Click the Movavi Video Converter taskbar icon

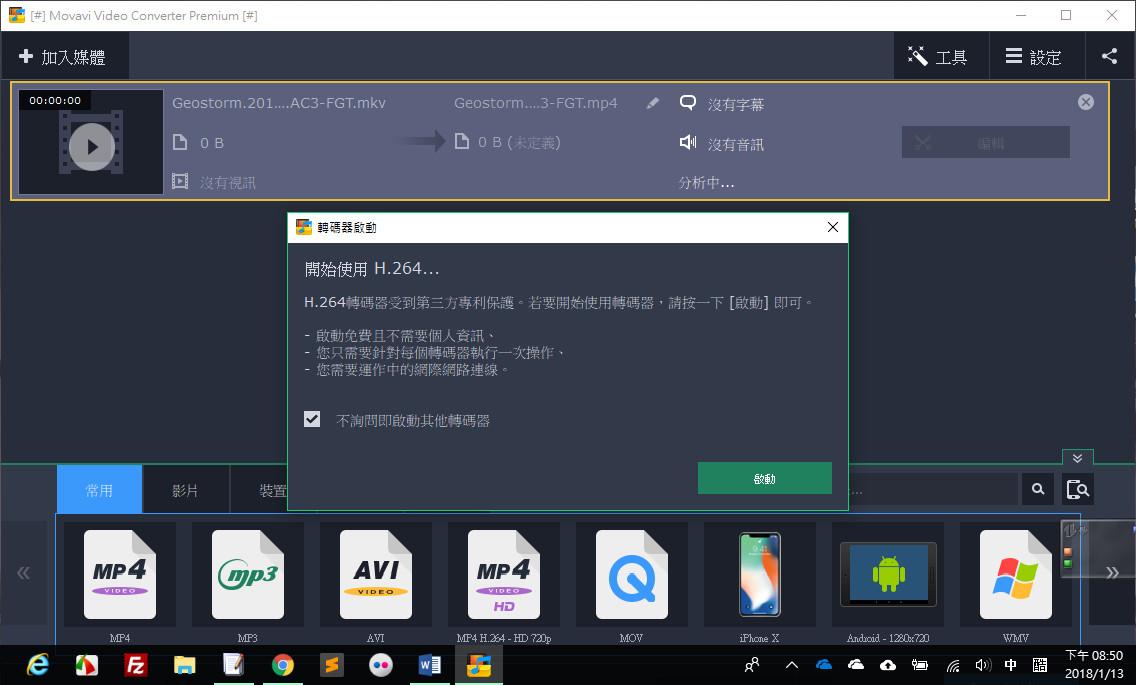click(x=479, y=665)
